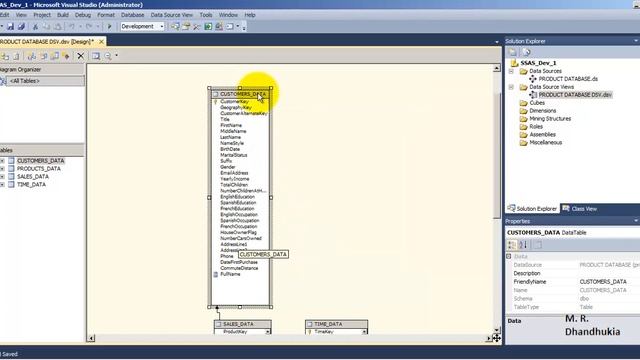Click the GeographyKey column in CUSTOMERS_DATA table
This screenshot has height=360, width=640.
(236, 107)
